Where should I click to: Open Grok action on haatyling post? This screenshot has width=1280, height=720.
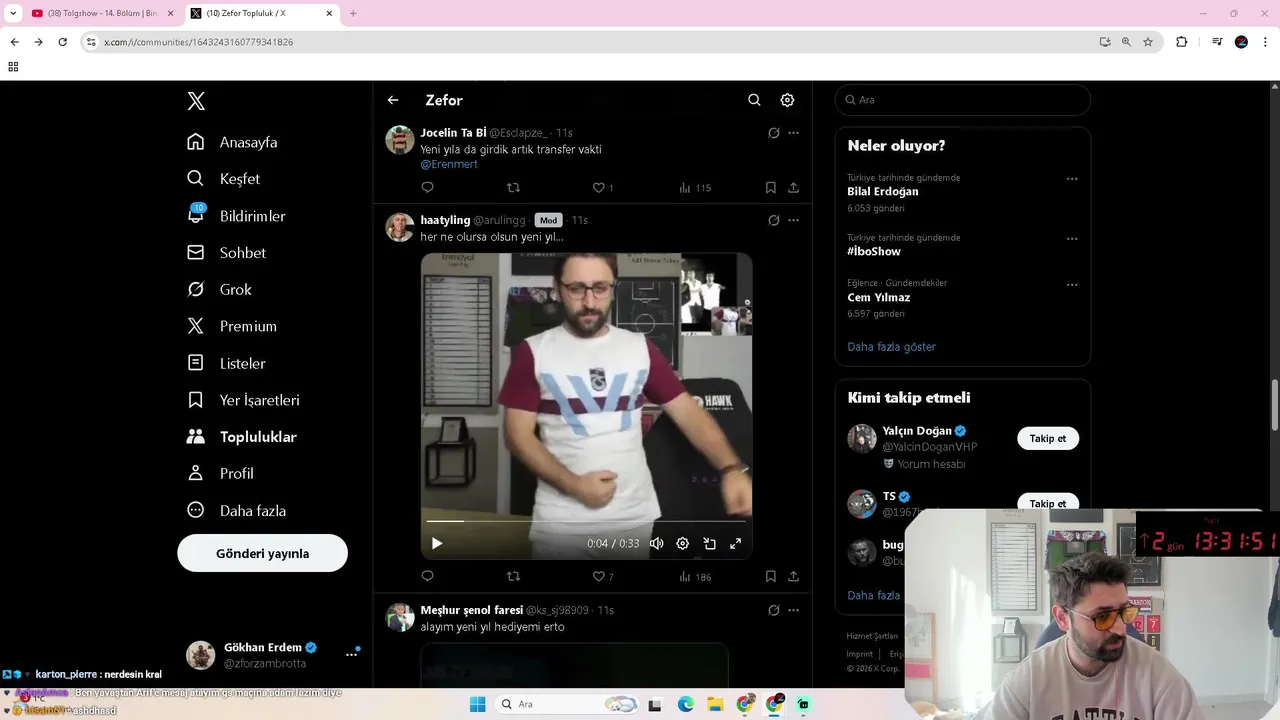773,220
